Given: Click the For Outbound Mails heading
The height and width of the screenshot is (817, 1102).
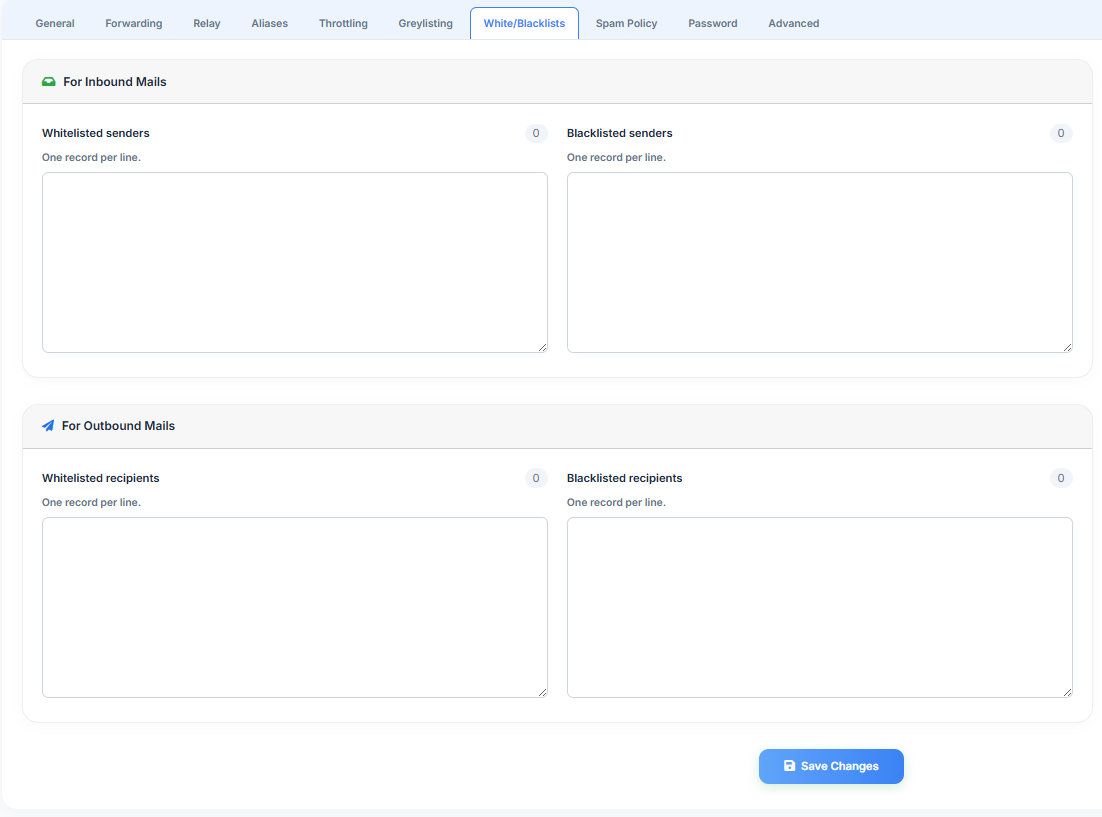Looking at the screenshot, I should (x=118, y=425).
